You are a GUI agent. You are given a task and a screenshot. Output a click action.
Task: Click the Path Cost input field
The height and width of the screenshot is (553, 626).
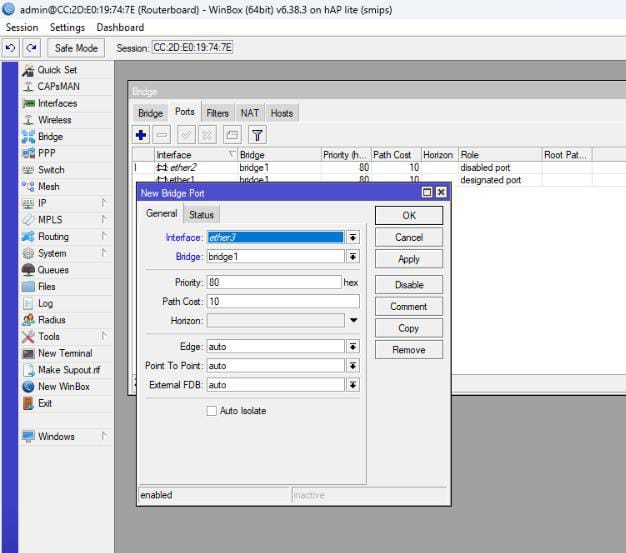[283, 301]
